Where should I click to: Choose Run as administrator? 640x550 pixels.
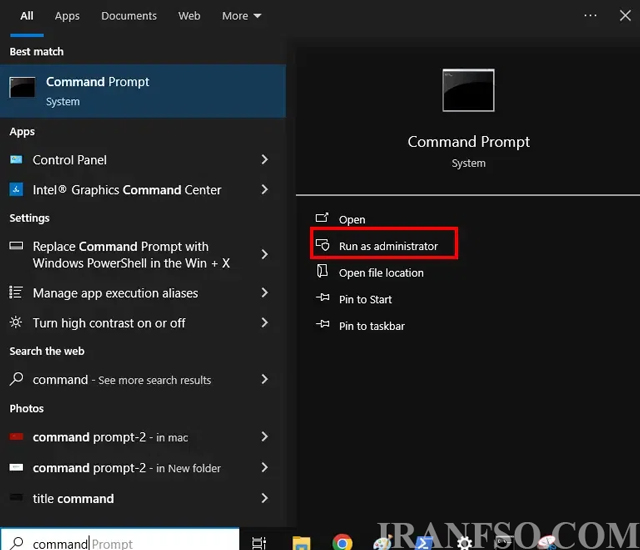(x=388, y=246)
